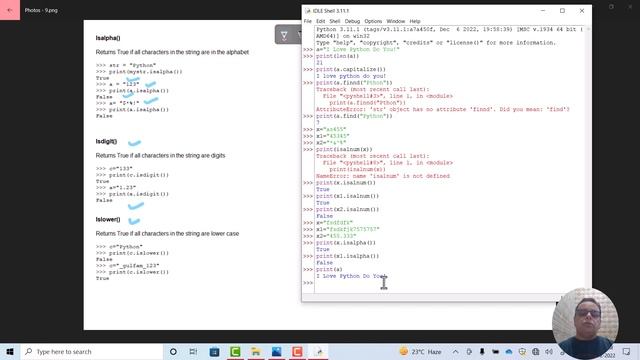Click the Isalpha() heading in Photos image
The image size is (640, 360).
click(108, 38)
